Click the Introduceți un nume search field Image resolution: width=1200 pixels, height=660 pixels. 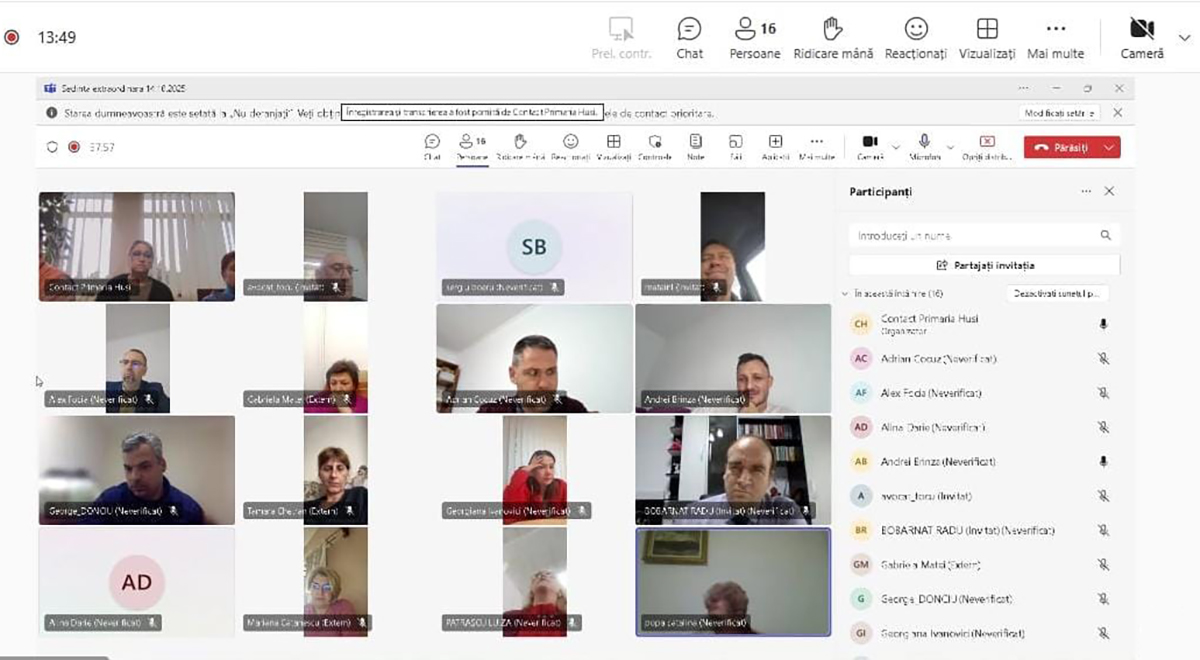974,236
